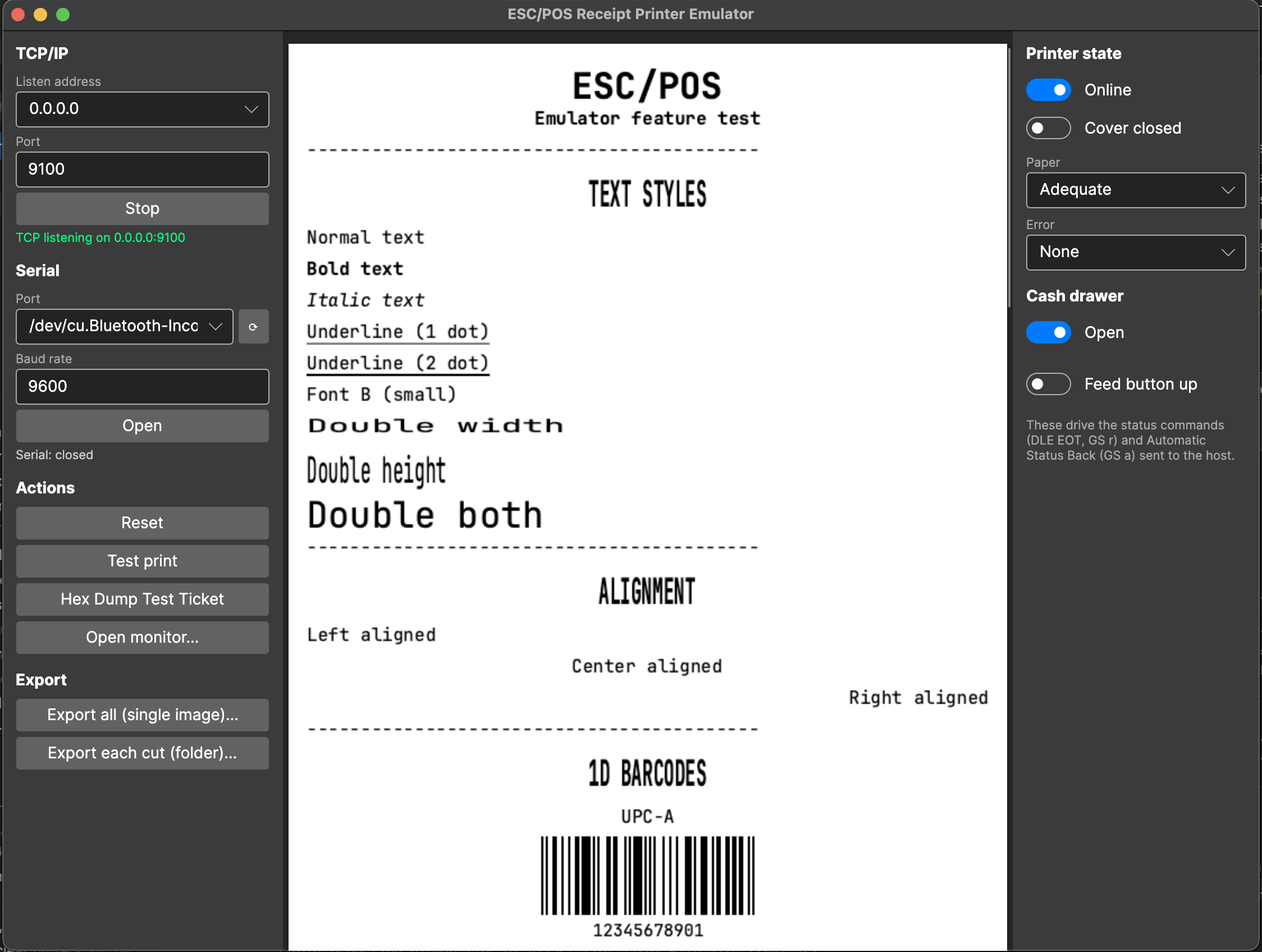The height and width of the screenshot is (952, 1262).
Task: Click the barcode number 12345678901
Action: 647,930
